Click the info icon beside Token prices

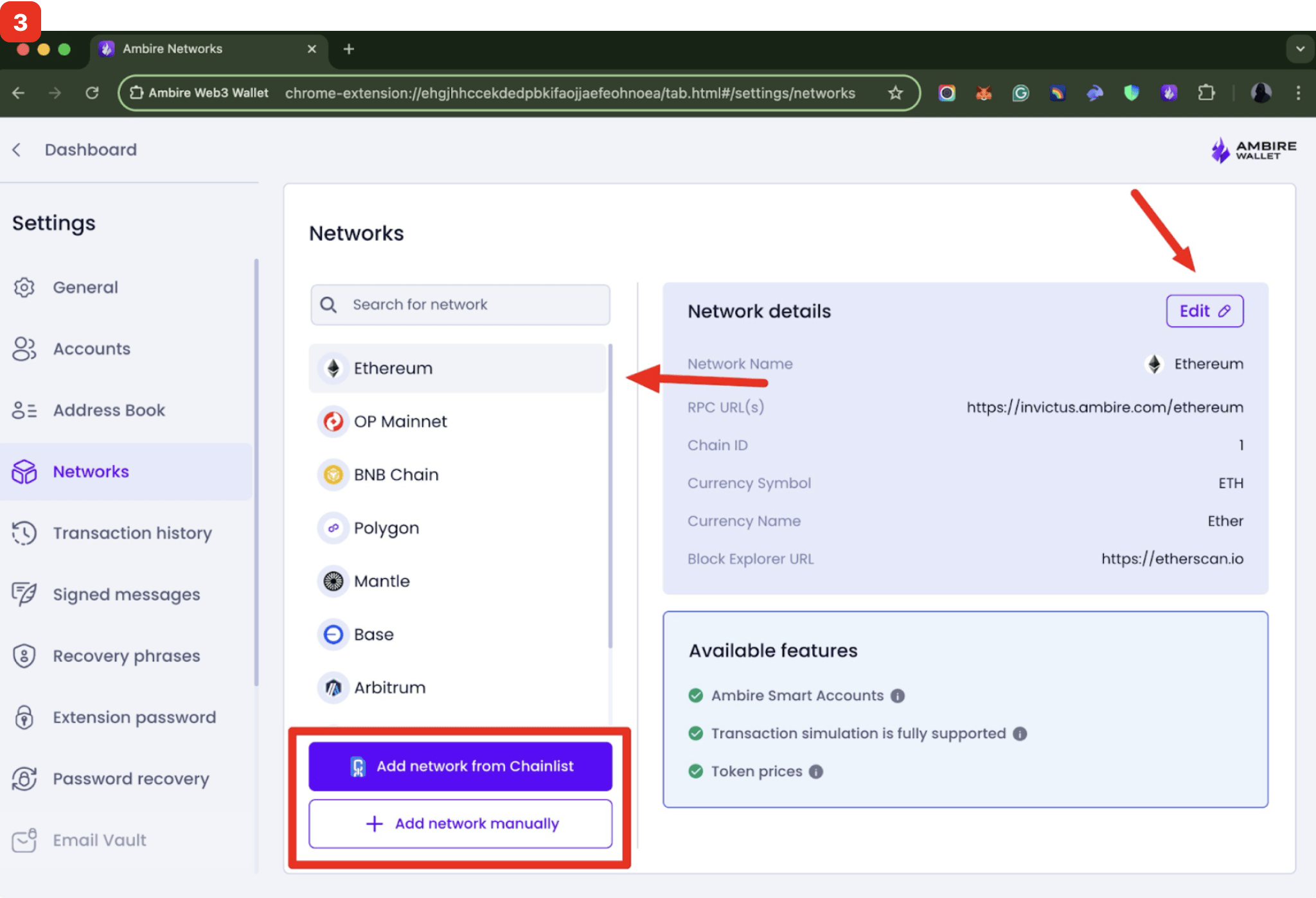(815, 771)
